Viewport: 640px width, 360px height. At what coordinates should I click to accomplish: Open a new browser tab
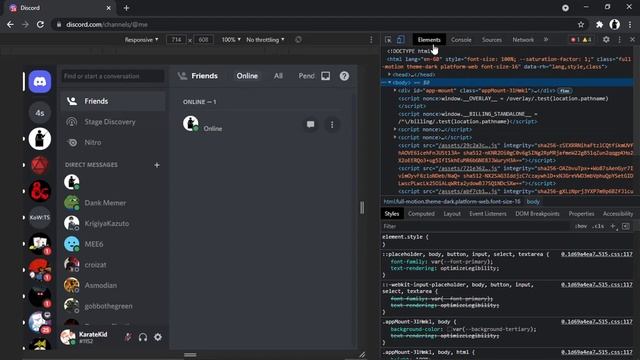(x=126, y=8)
